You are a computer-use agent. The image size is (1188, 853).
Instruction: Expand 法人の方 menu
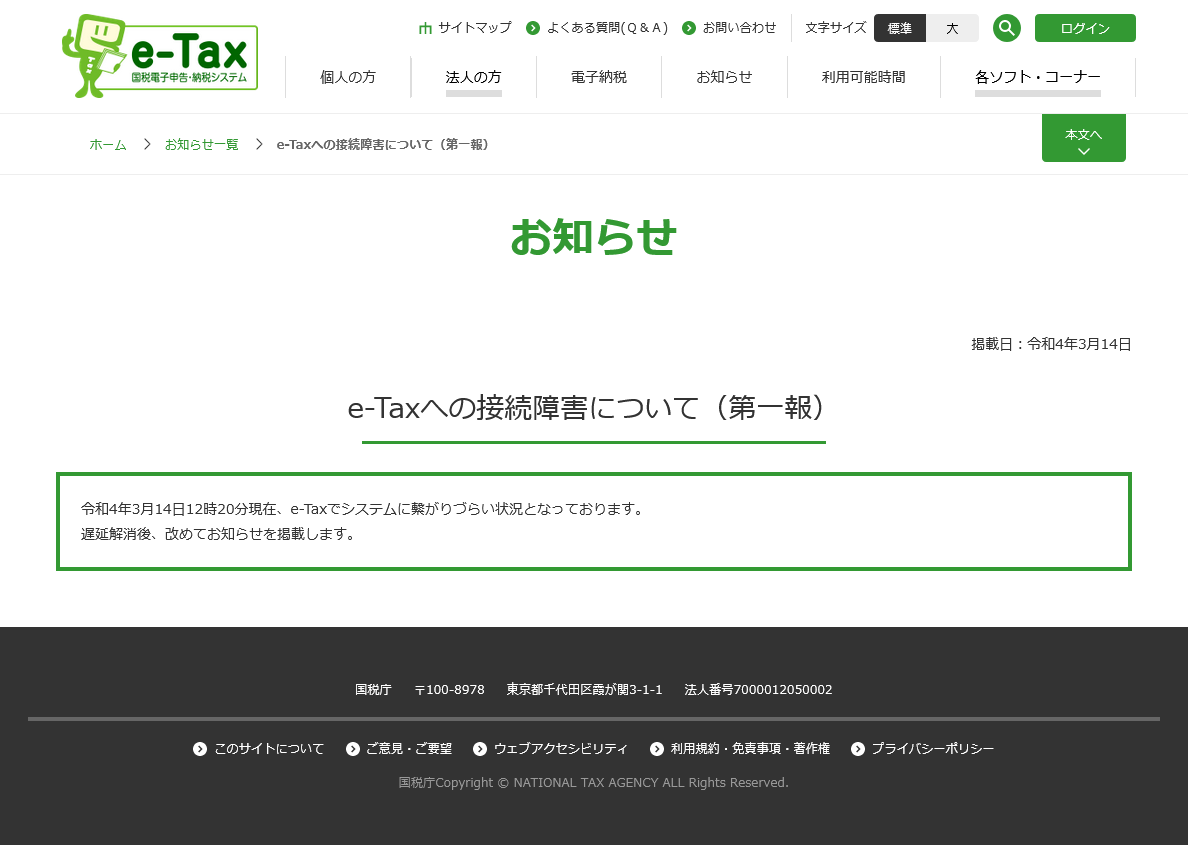coord(473,77)
